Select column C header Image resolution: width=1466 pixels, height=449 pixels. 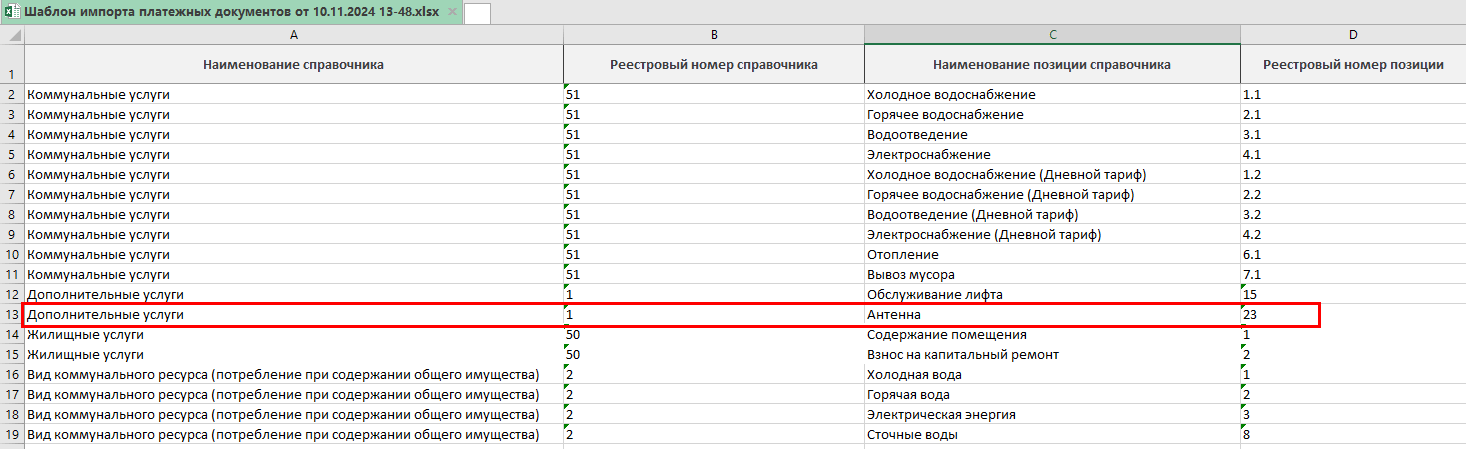(x=1052, y=35)
